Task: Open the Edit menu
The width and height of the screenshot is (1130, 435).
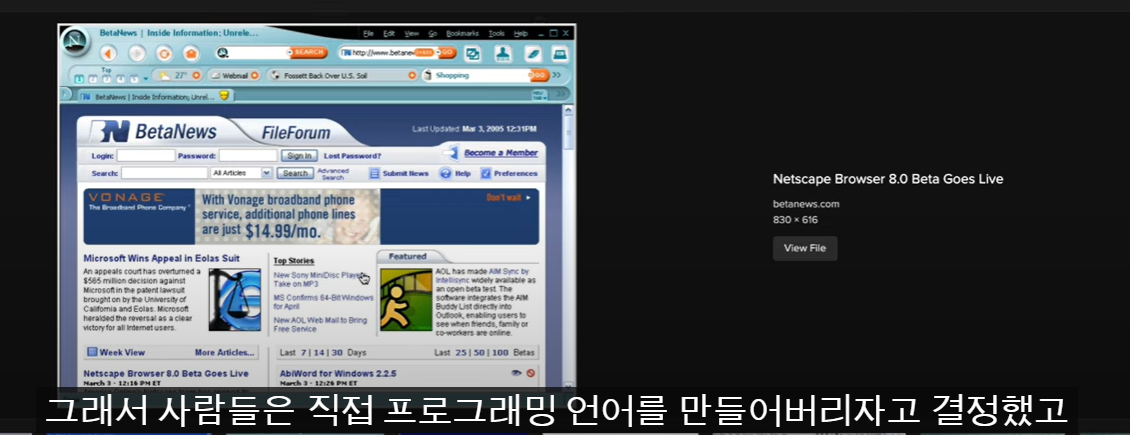Action: pos(389,34)
